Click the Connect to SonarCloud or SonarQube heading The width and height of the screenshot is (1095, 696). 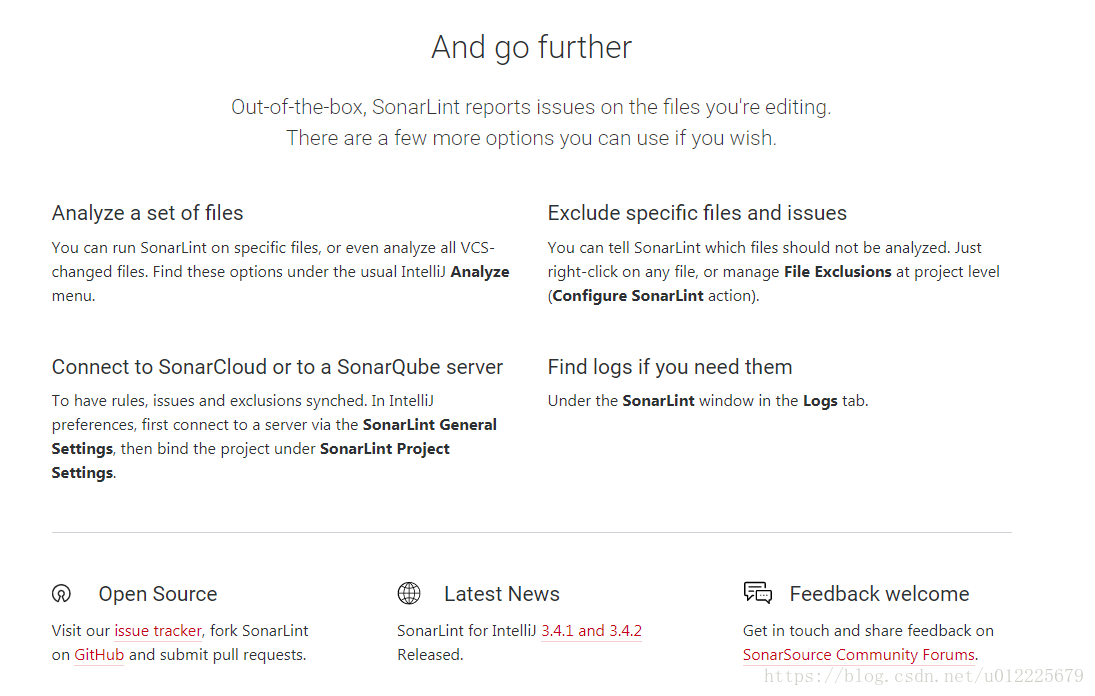[x=277, y=366]
